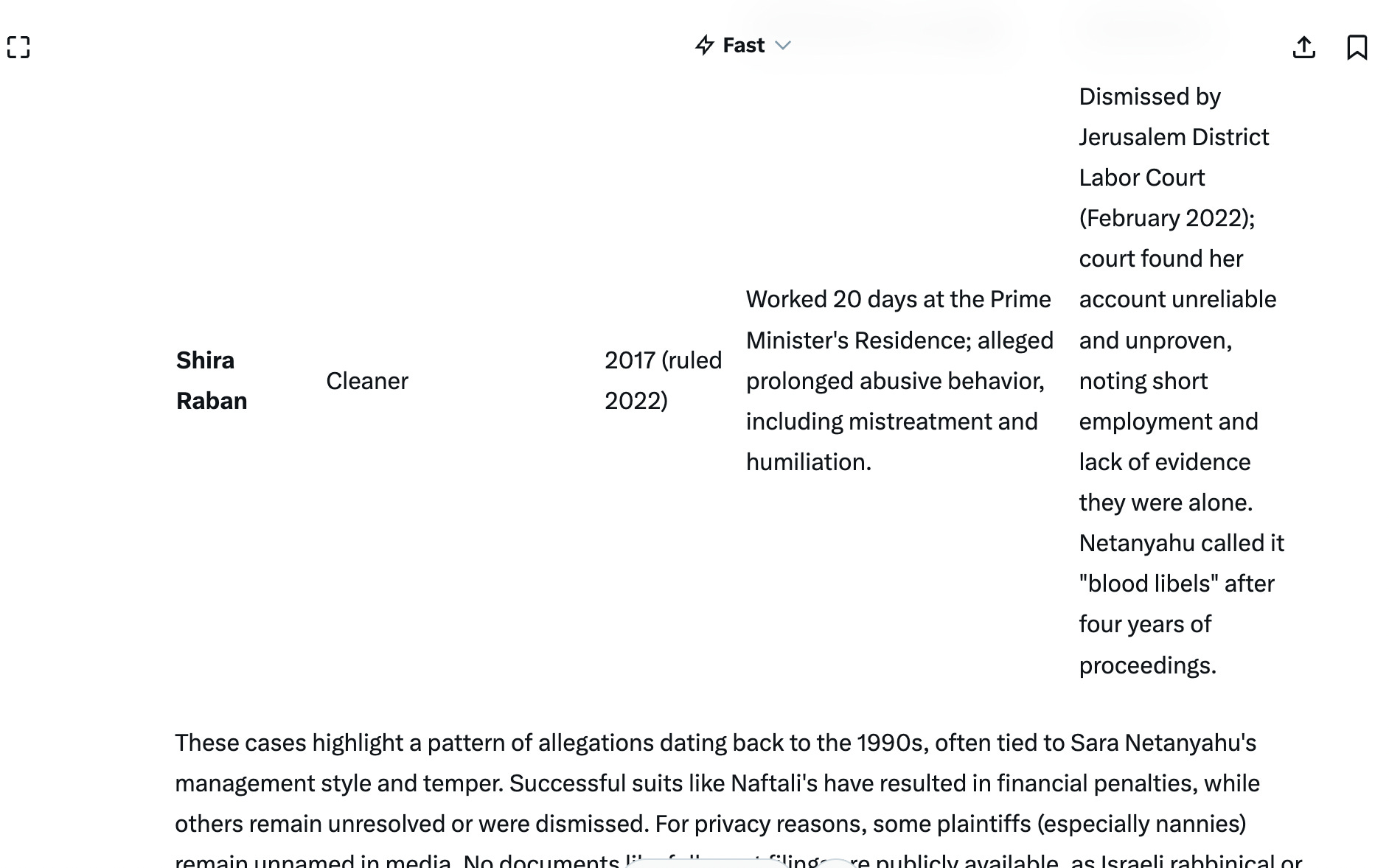Bookmark this conversation with the bookmark icon
This screenshot has height=868, width=1389.
click(x=1357, y=47)
